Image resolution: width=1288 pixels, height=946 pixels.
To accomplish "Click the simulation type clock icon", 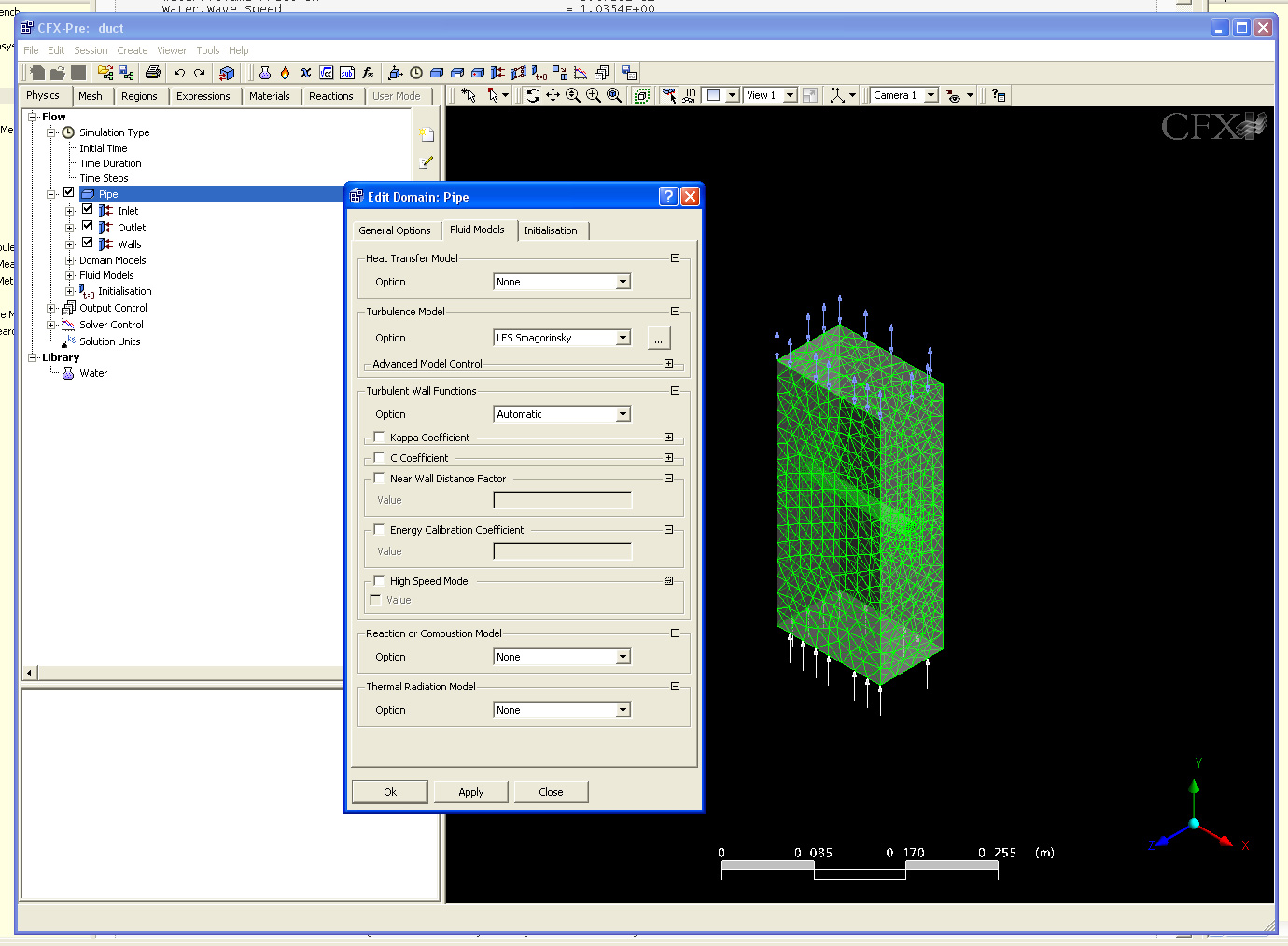I will tap(416, 72).
